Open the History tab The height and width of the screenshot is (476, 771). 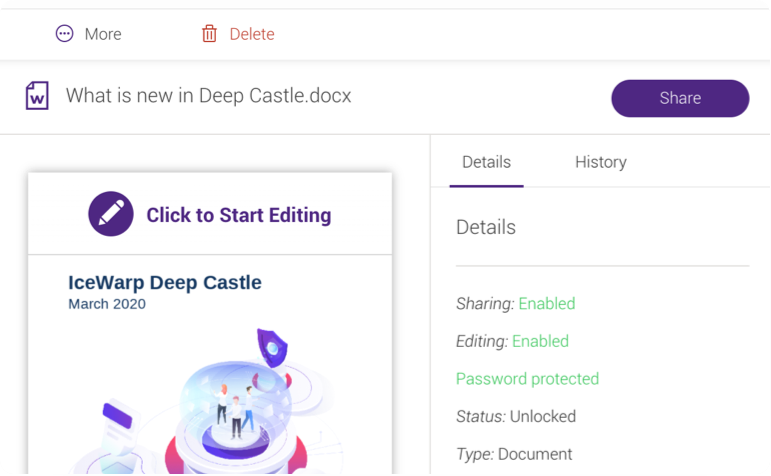[601, 162]
